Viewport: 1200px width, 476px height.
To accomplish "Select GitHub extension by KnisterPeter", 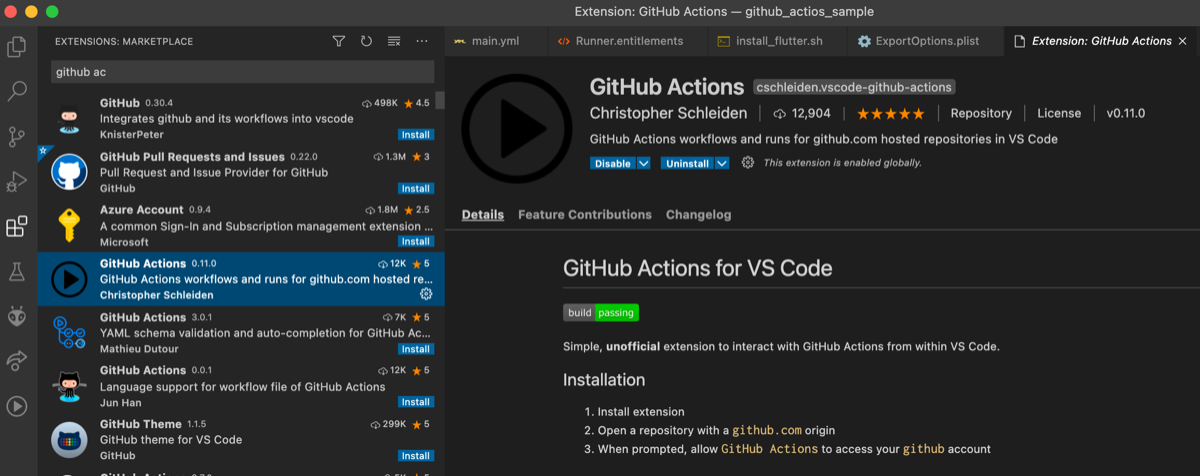I will click(241, 118).
